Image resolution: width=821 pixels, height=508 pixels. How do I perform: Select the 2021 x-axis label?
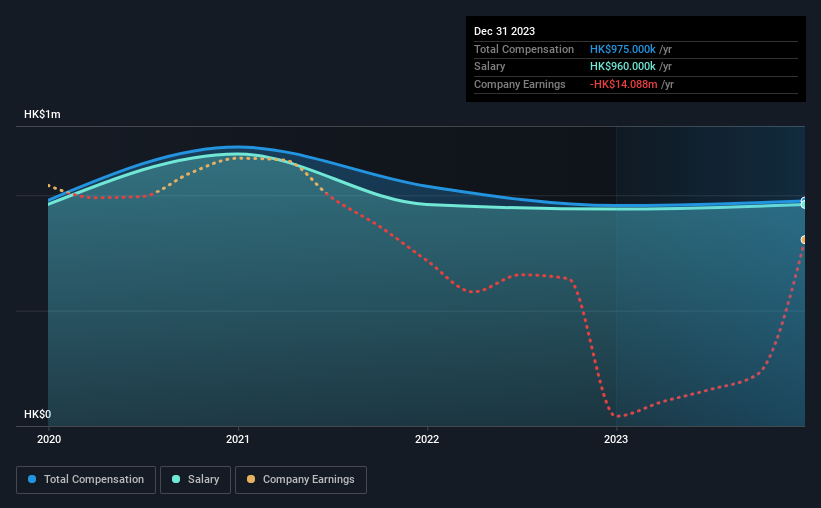point(238,439)
